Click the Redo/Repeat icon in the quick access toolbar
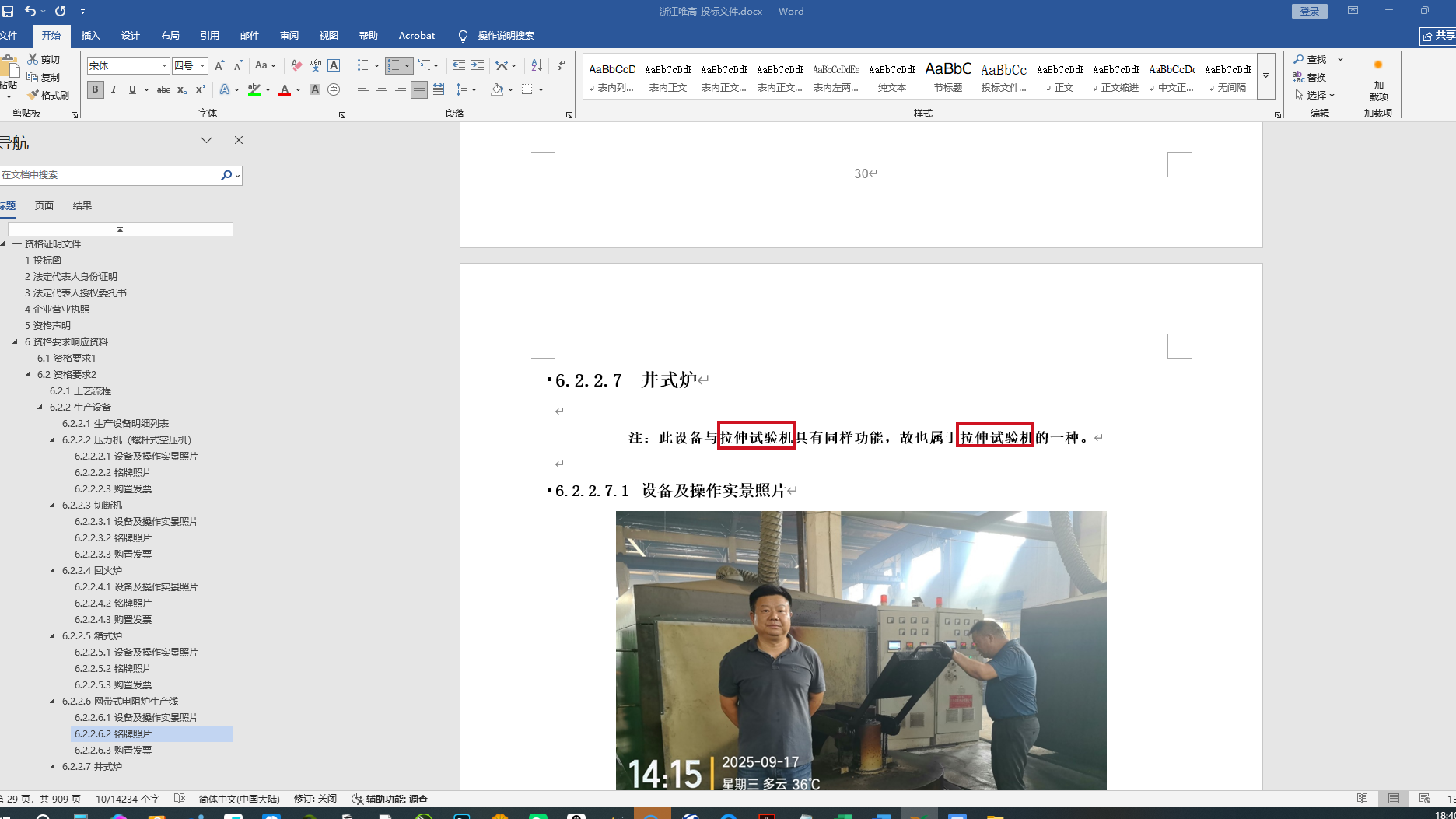This screenshot has height=819, width=1456. [x=60, y=11]
